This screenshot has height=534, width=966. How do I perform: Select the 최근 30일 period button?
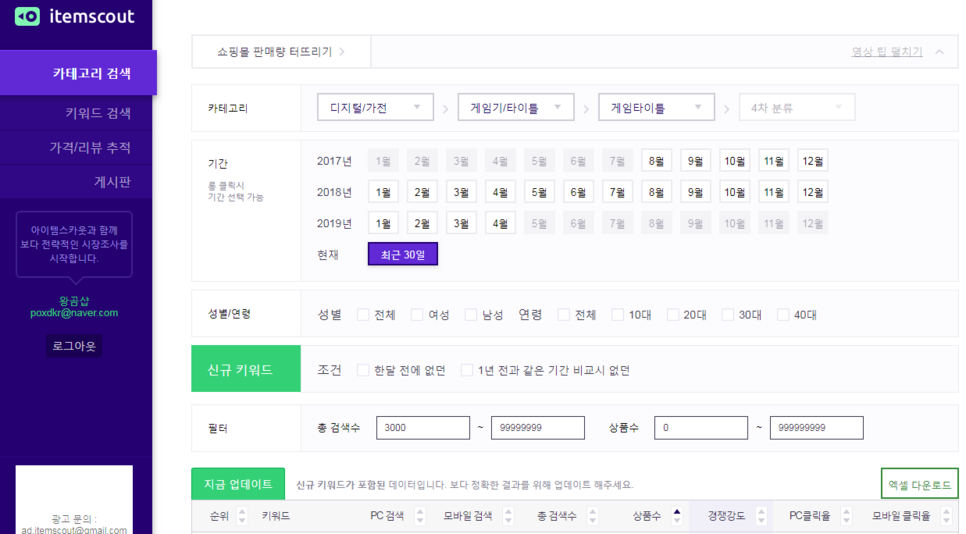pos(403,254)
